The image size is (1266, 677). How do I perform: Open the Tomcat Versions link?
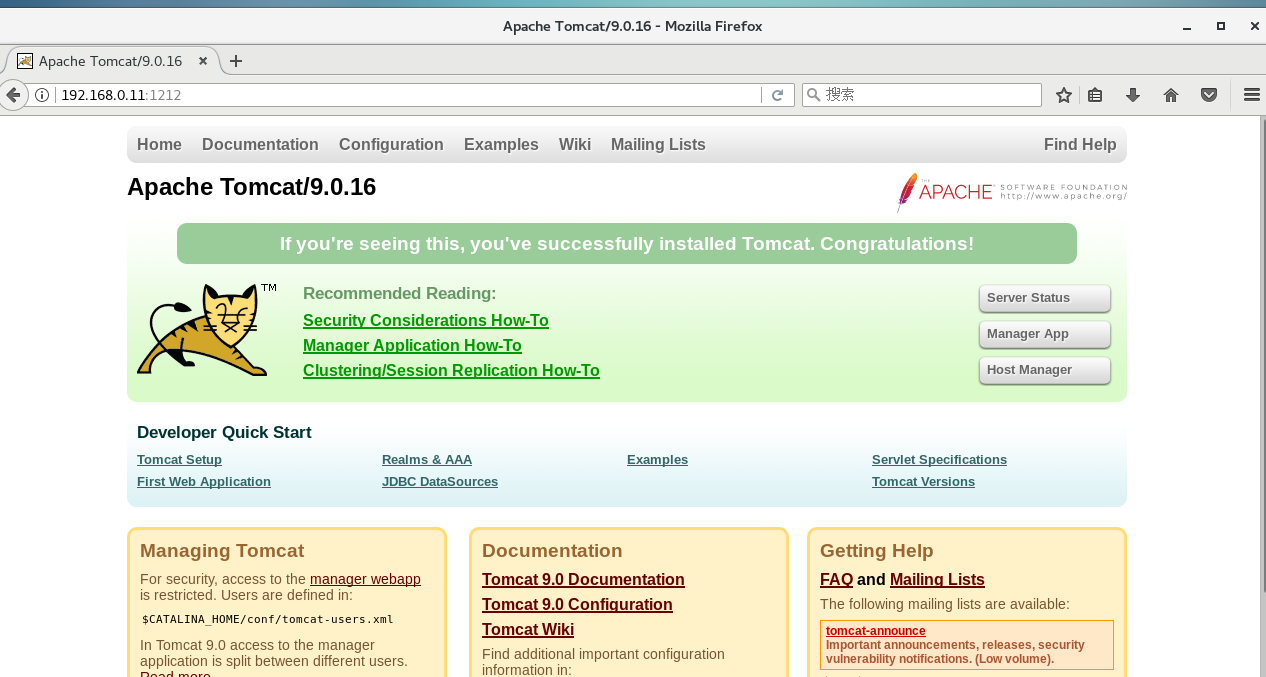click(923, 482)
